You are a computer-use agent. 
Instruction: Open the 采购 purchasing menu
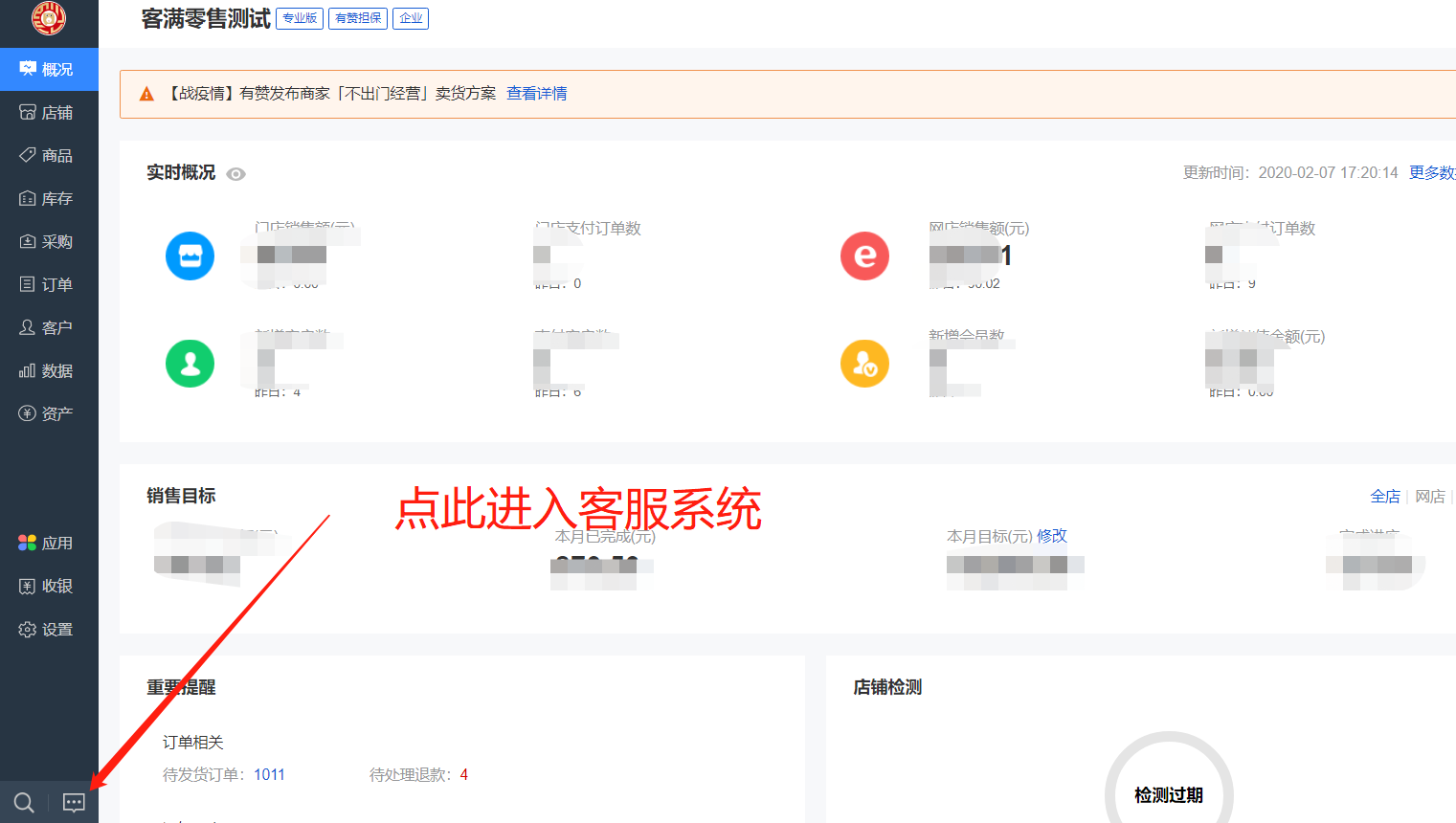(x=49, y=241)
